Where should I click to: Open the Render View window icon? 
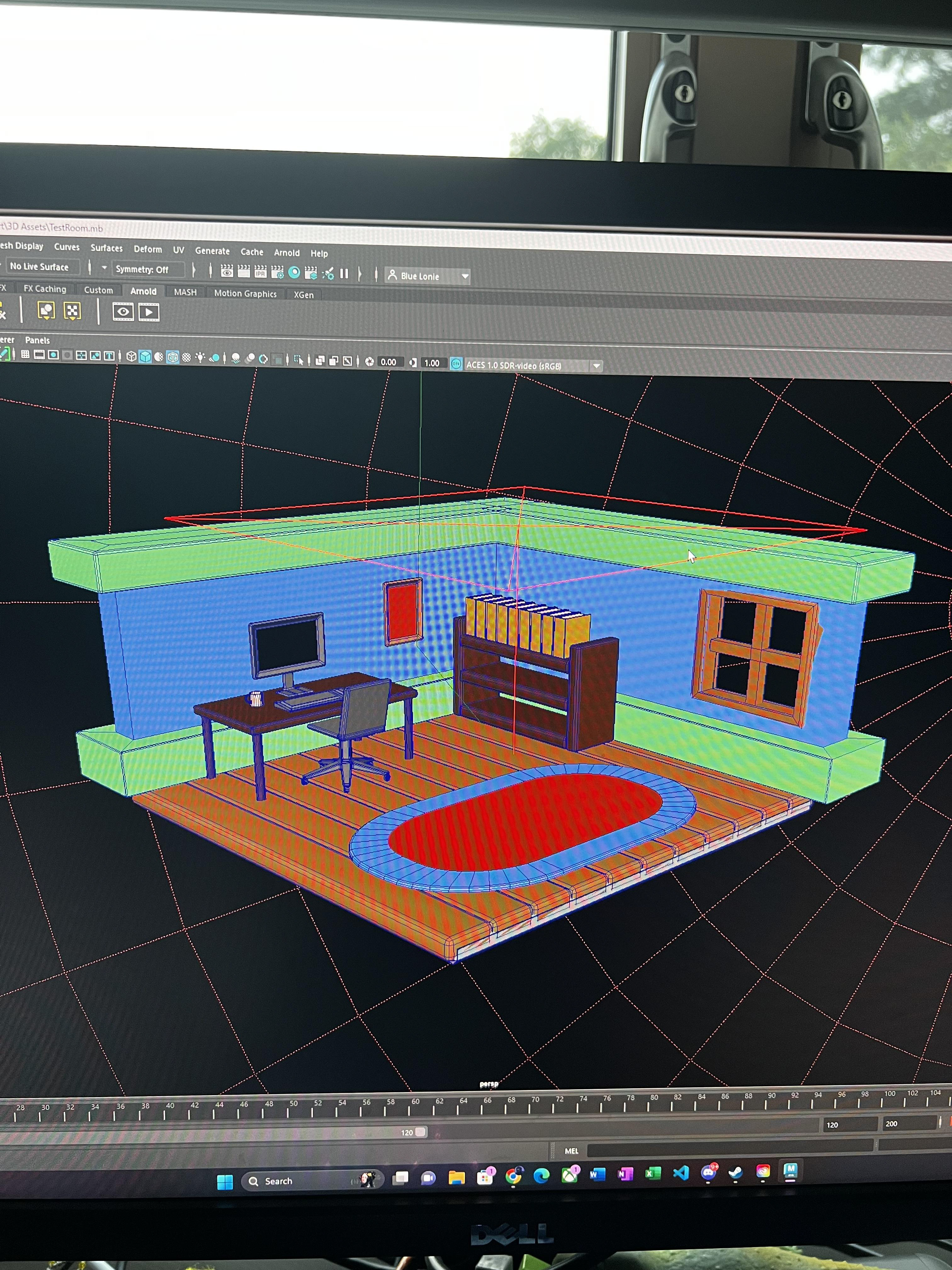click(x=227, y=271)
